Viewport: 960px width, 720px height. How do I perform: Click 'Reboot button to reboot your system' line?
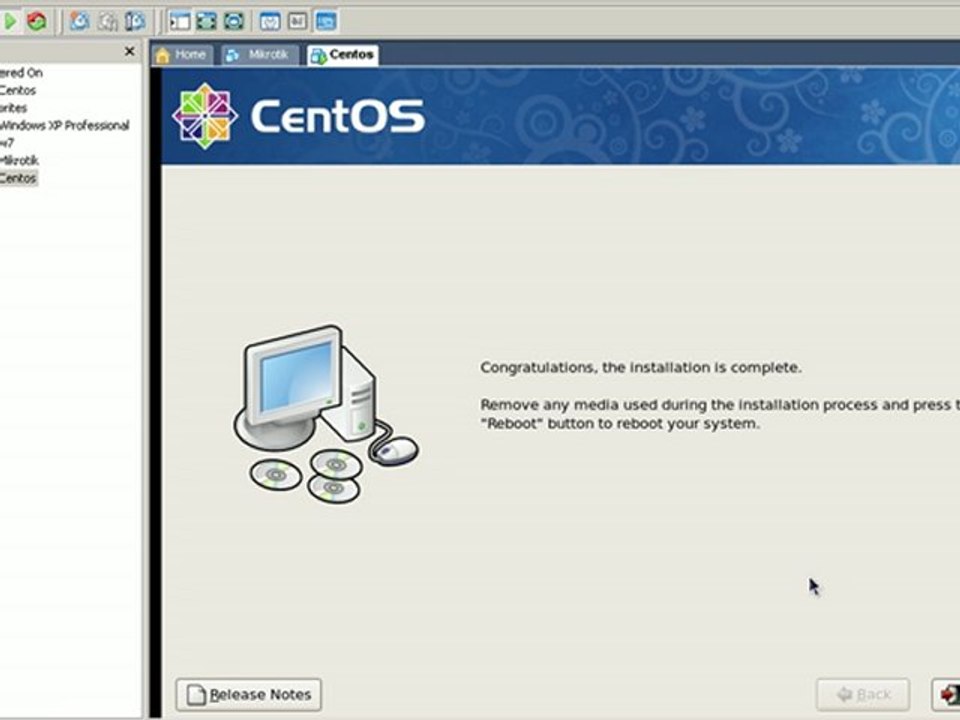tap(620, 424)
